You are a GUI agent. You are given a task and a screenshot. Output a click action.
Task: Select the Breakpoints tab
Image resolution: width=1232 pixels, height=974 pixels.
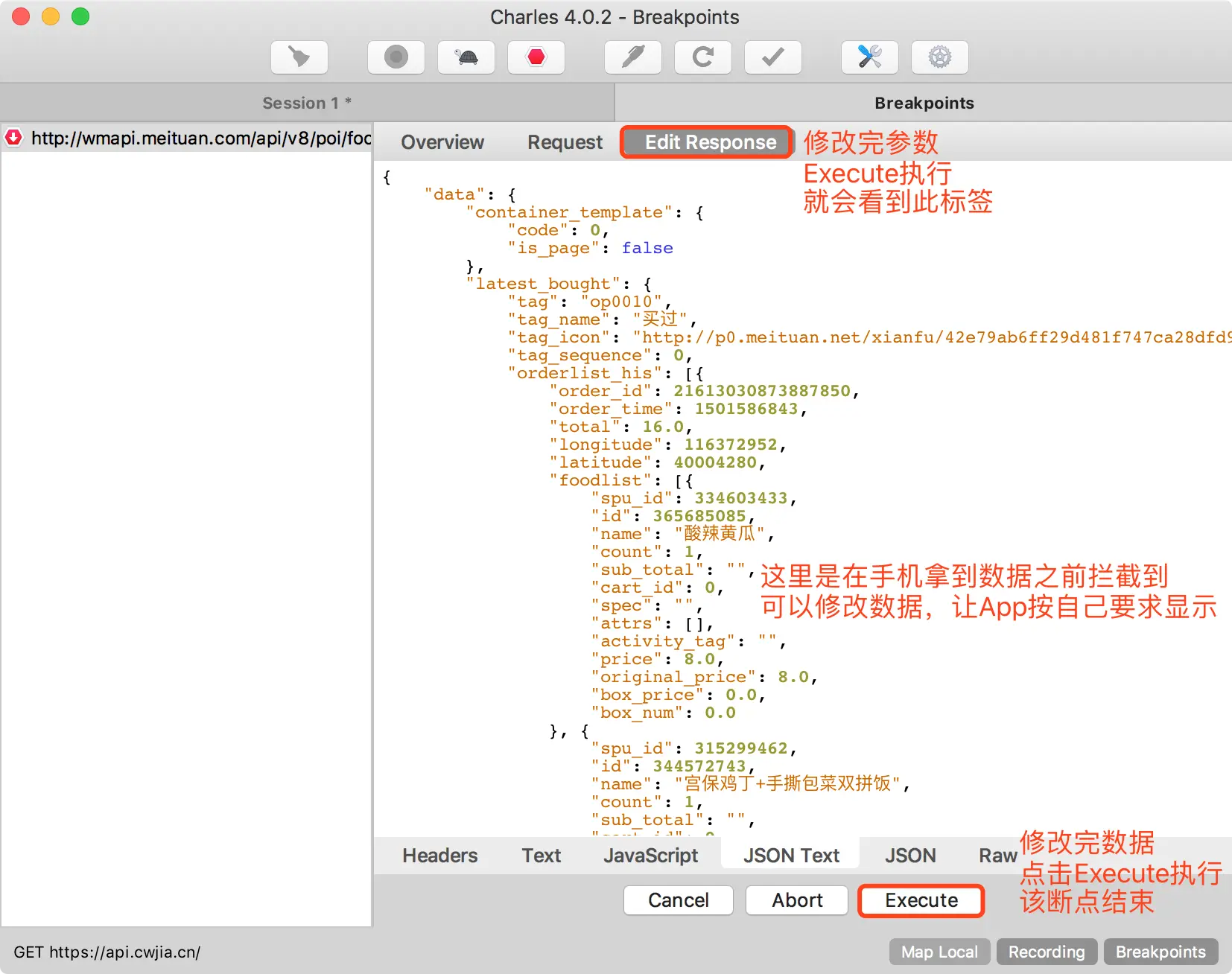click(924, 103)
